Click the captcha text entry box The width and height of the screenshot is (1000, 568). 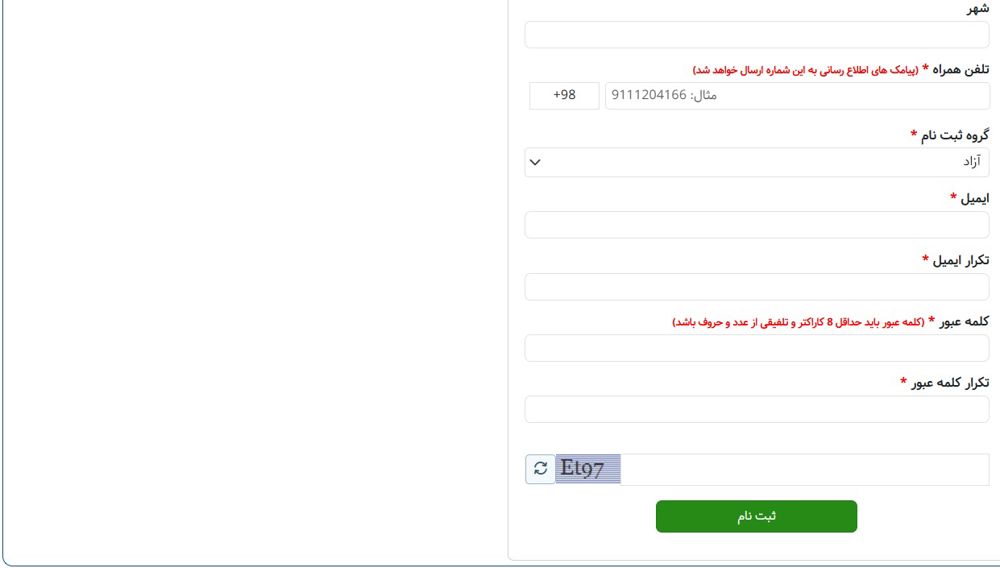pos(805,469)
